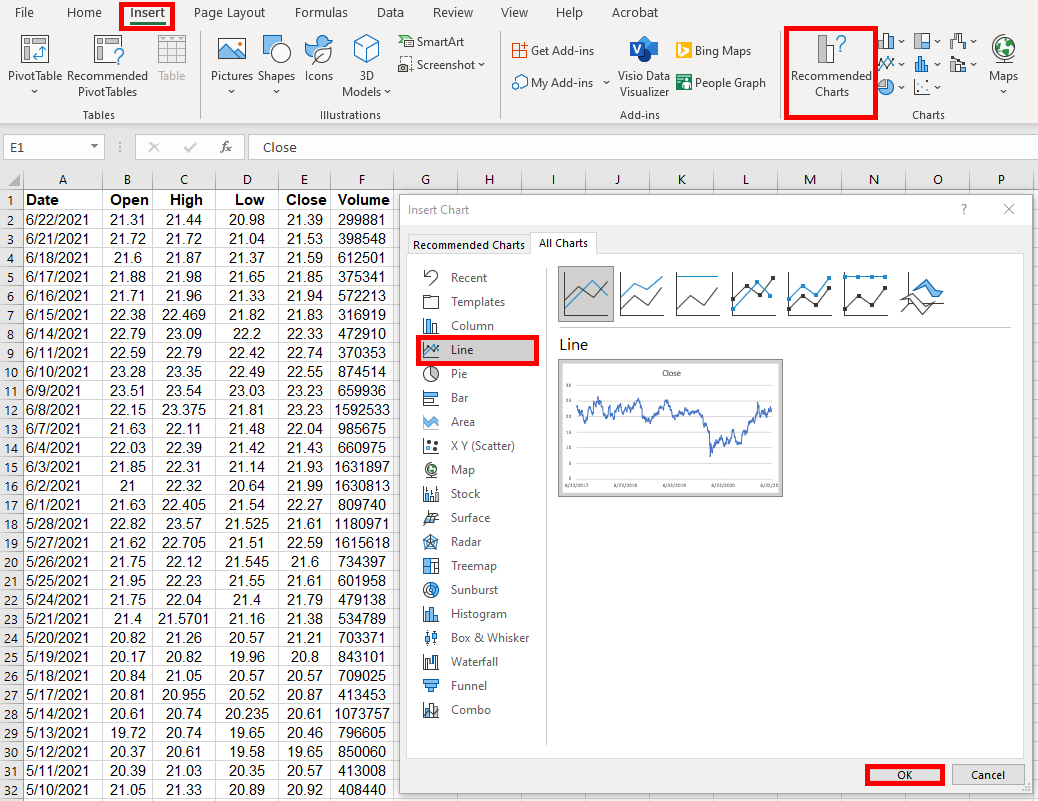Open Recommended PivotTables
Screen dimensions: 1038x801
tap(107, 66)
